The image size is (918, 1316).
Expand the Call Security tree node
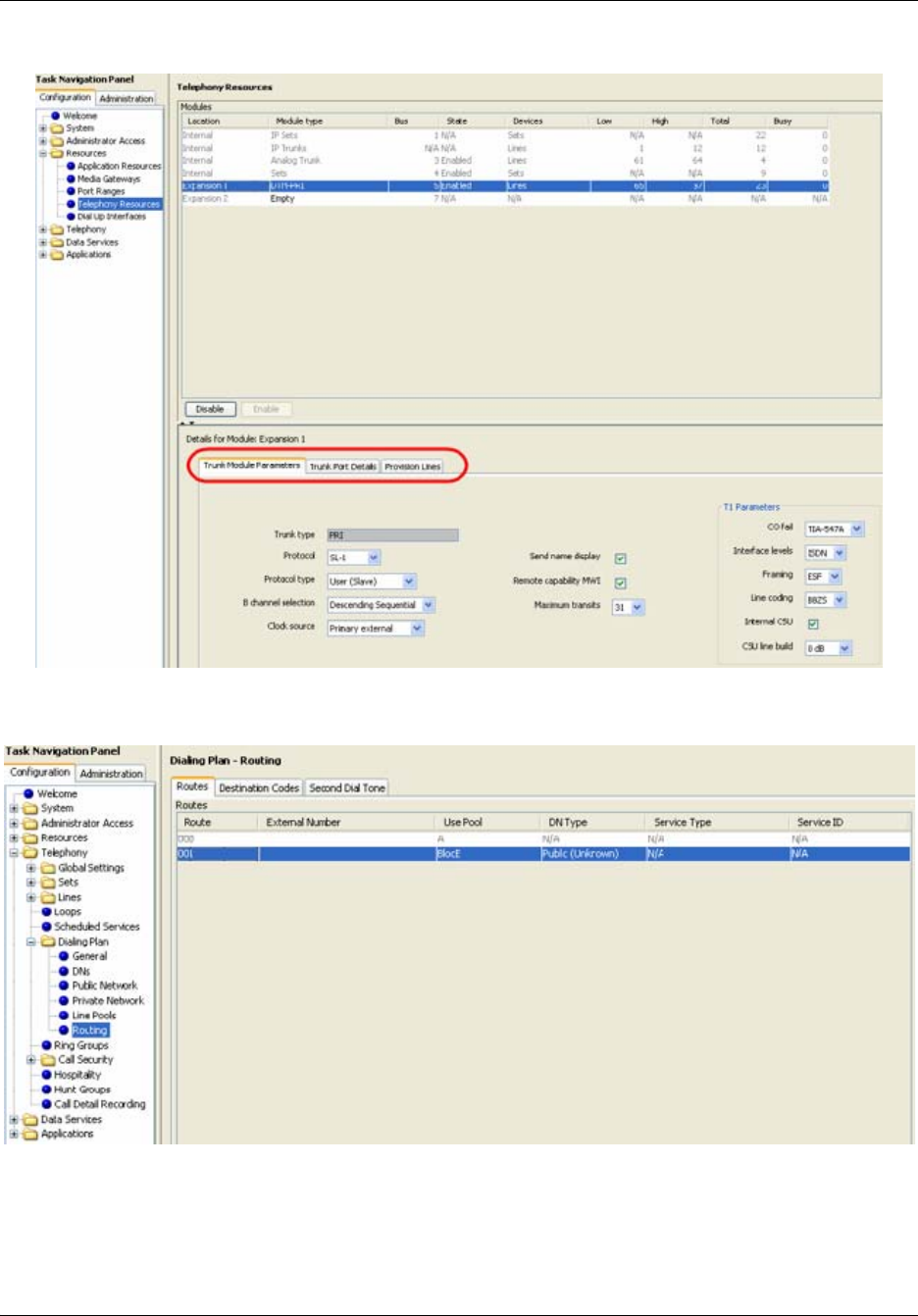pyautogui.click(x=31, y=1060)
